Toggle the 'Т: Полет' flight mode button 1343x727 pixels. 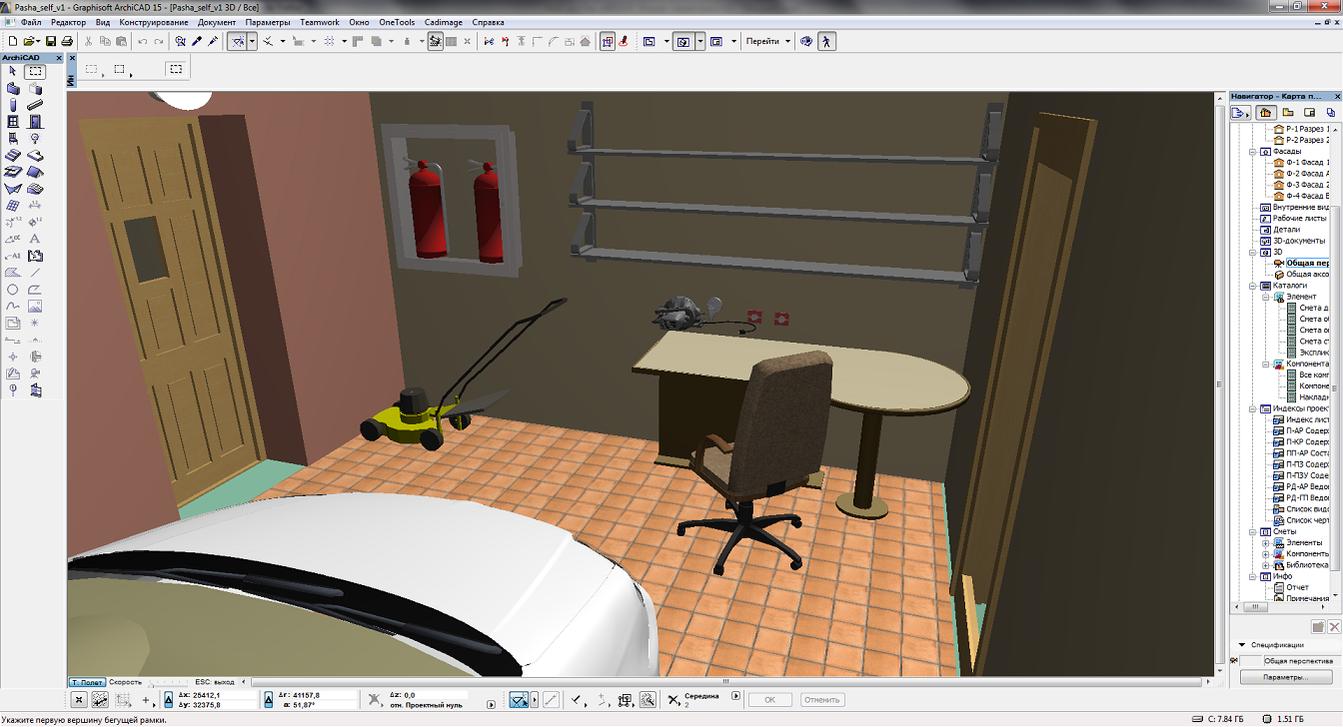pos(86,682)
